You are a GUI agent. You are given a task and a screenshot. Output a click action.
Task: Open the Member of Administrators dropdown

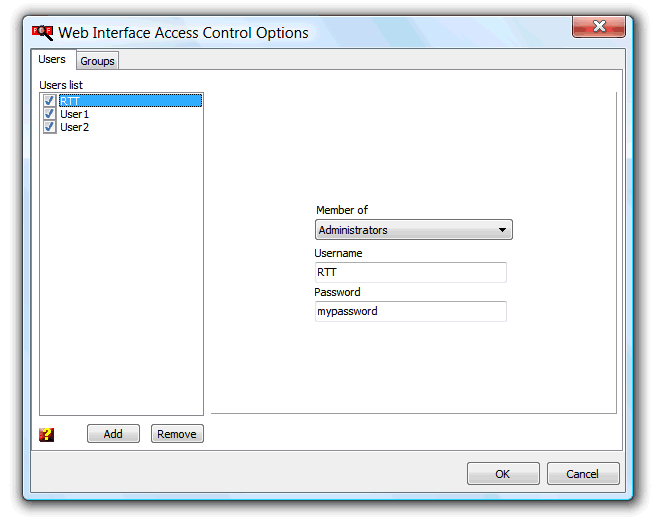(x=414, y=230)
